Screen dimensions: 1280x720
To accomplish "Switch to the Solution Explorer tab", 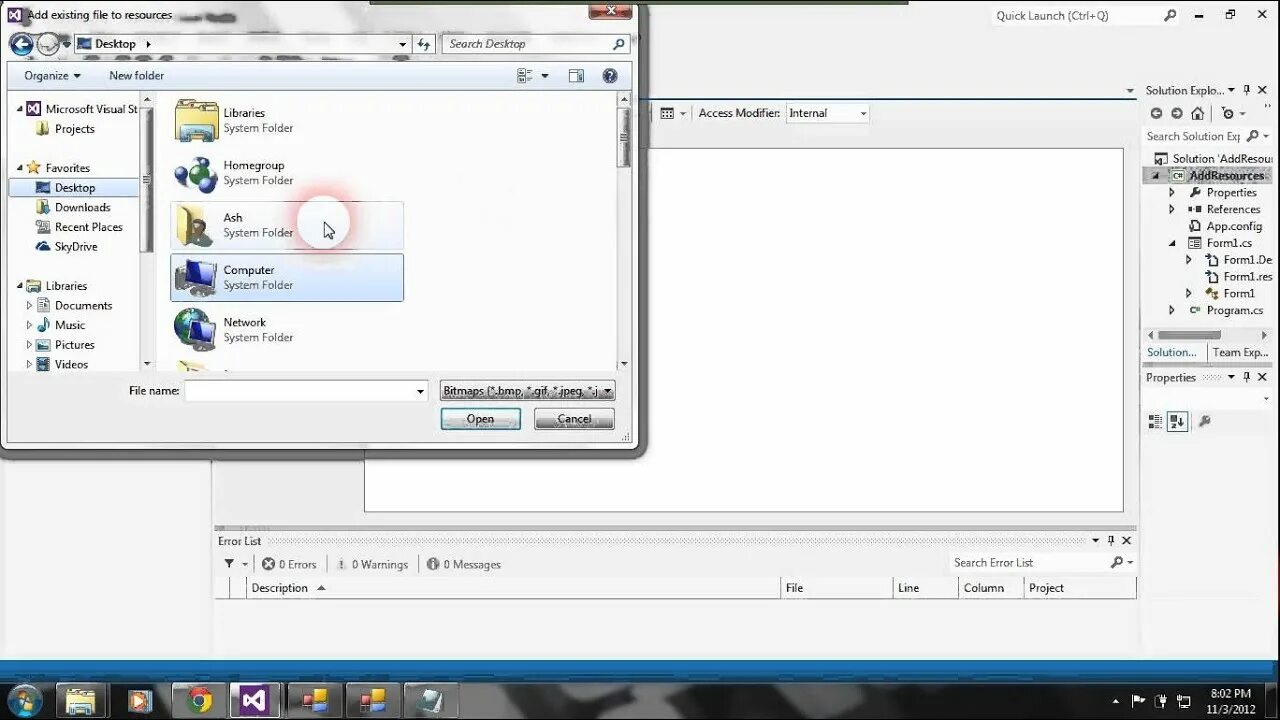I will point(1172,352).
